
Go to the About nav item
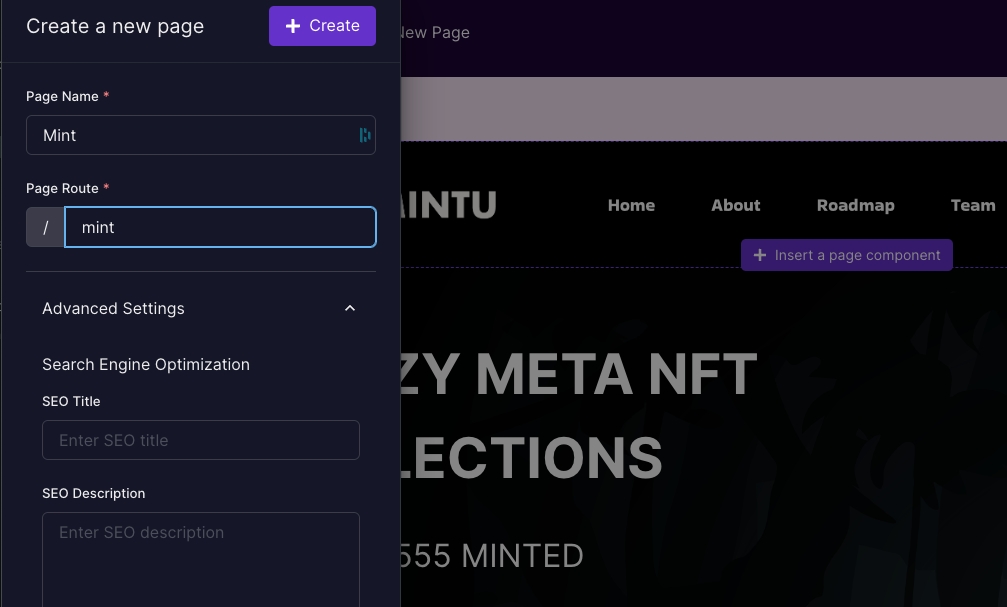[735, 205]
